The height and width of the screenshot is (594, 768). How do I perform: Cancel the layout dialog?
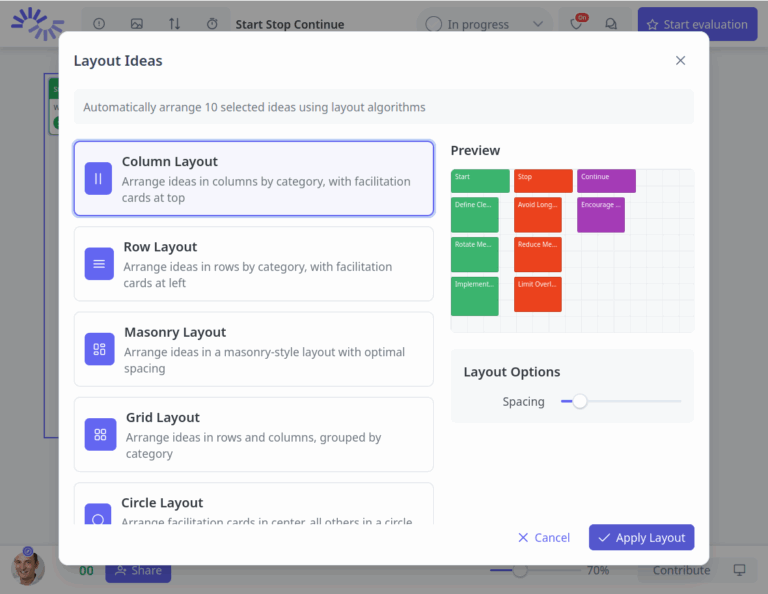pos(544,537)
